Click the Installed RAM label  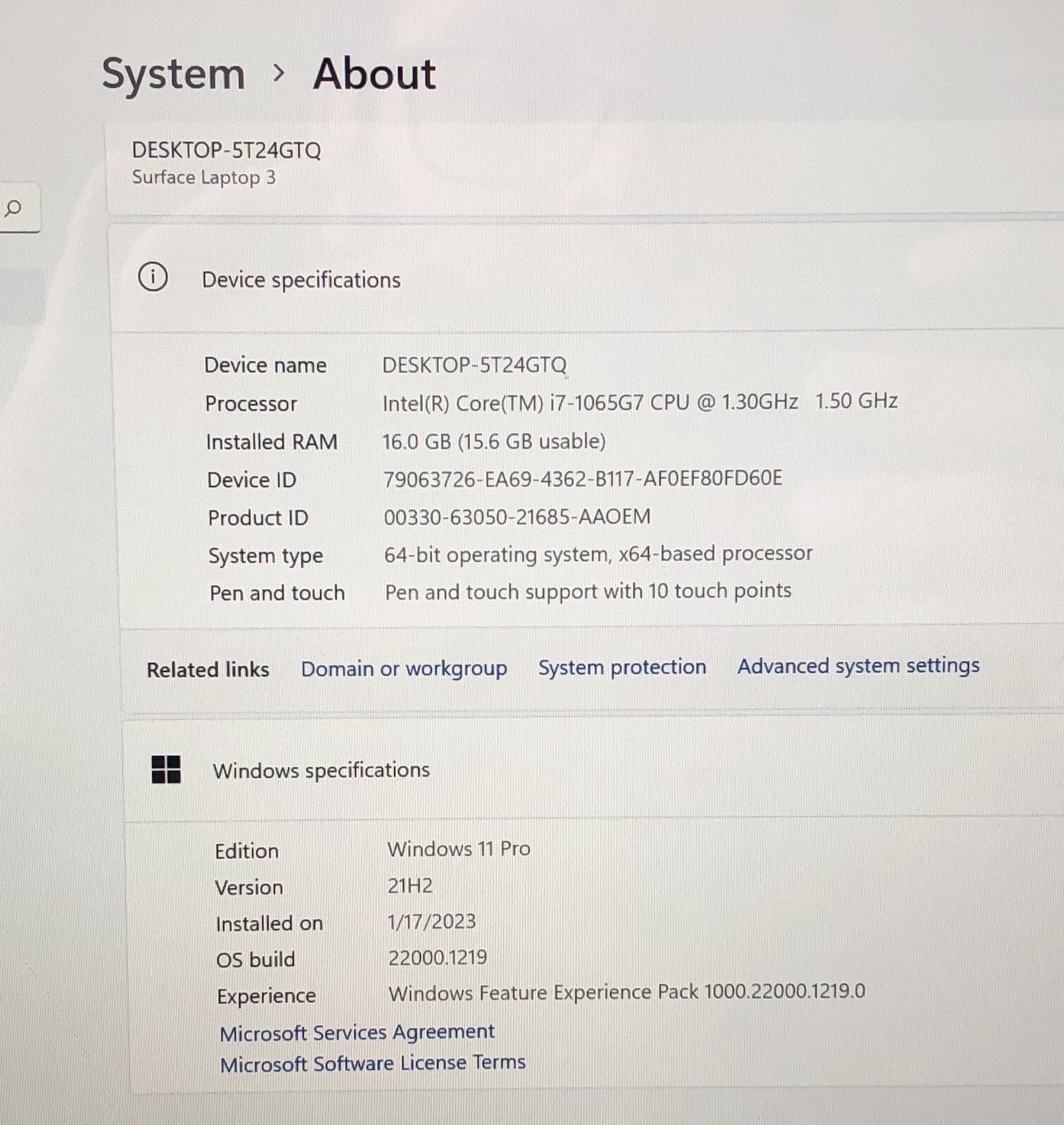272,442
